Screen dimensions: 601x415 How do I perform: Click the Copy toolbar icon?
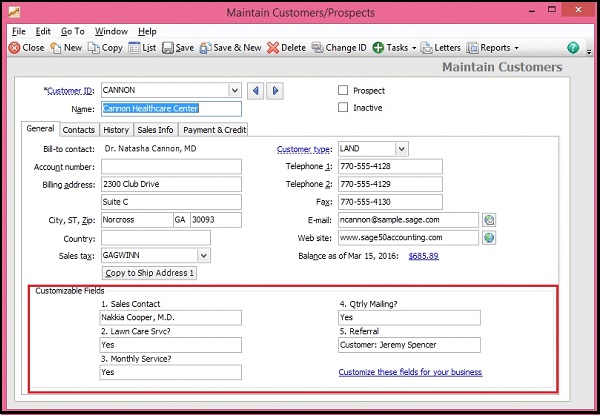pyautogui.click(x=94, y=48)
